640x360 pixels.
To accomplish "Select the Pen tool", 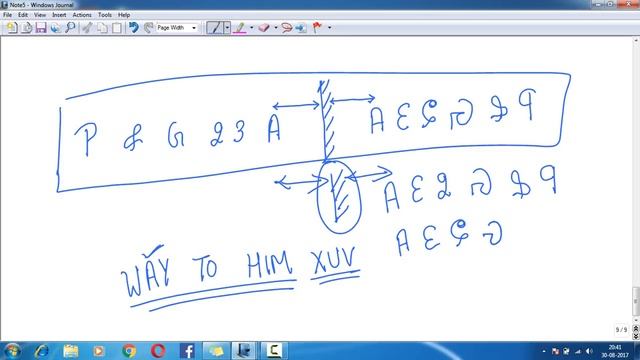I will [215, 28].
